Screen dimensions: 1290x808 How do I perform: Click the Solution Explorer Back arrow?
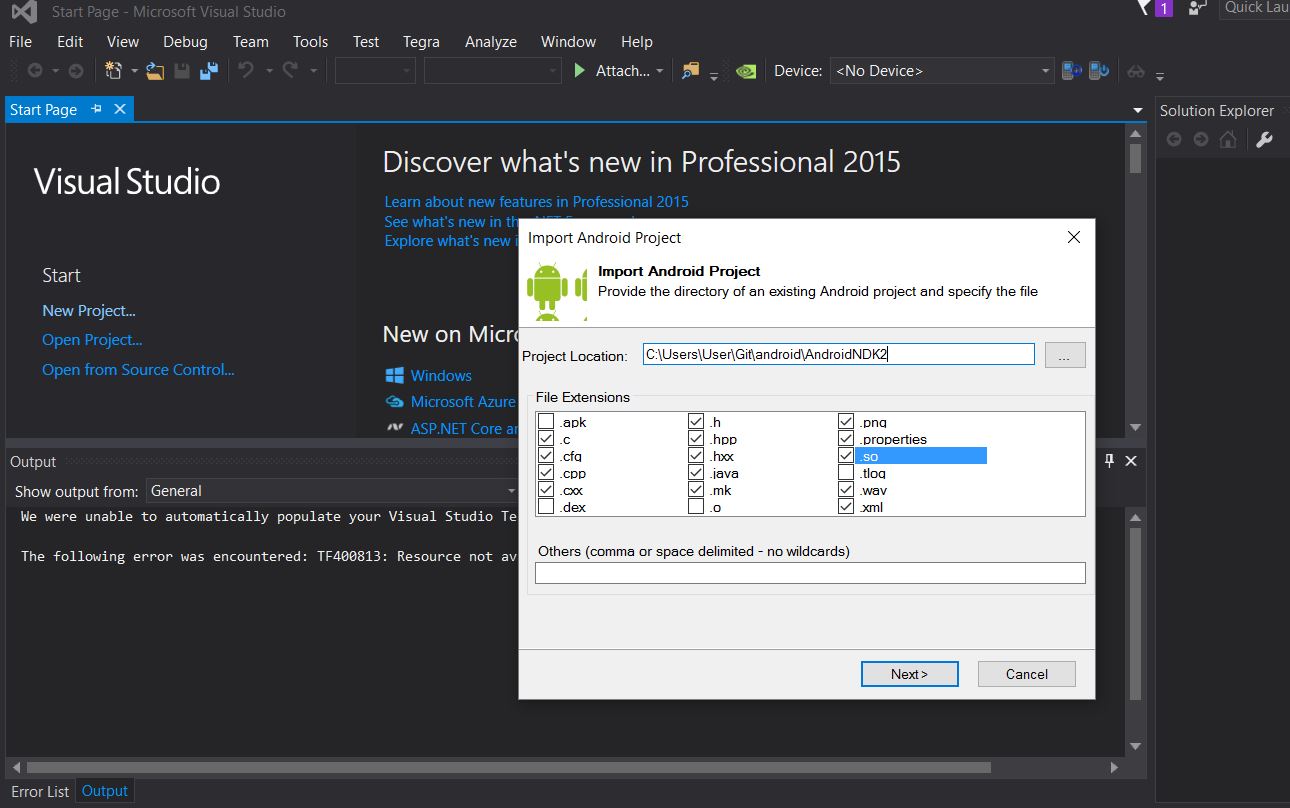pos(1174,140)
